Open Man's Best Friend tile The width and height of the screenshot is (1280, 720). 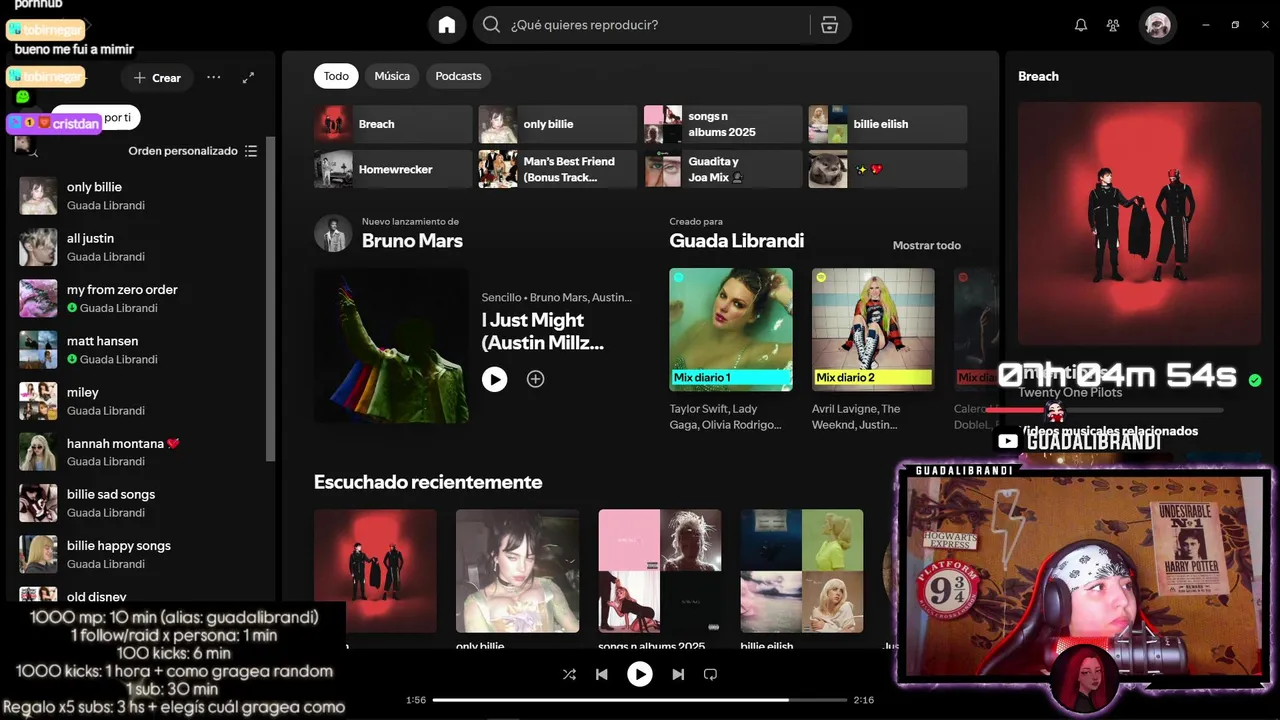pos(558,169)
